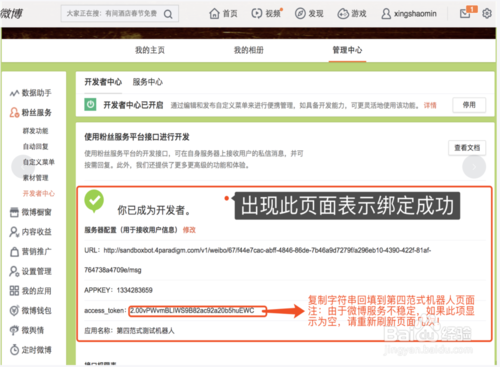This screenshot has height=367, width=500.
Task: Open 粉丝服务 in sidebar
Action: (36, 113)
